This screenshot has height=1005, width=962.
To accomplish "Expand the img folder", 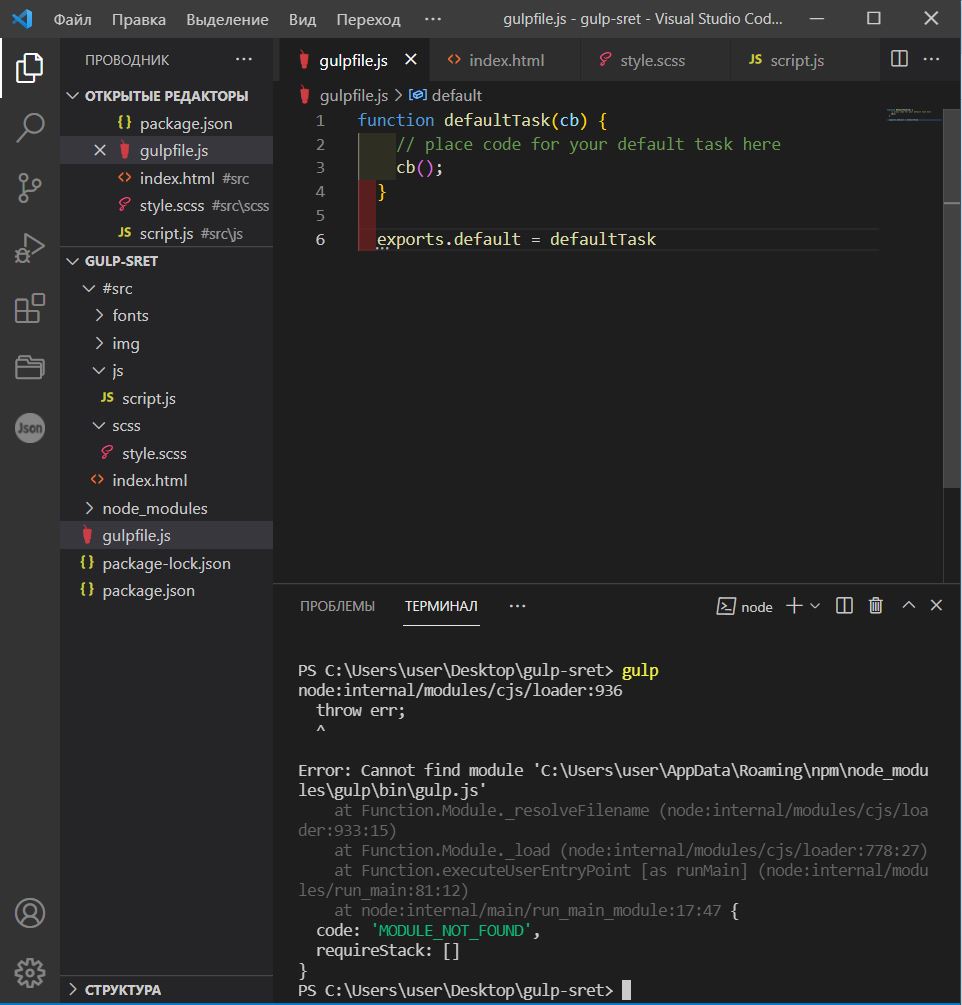I will click(167, 344).
